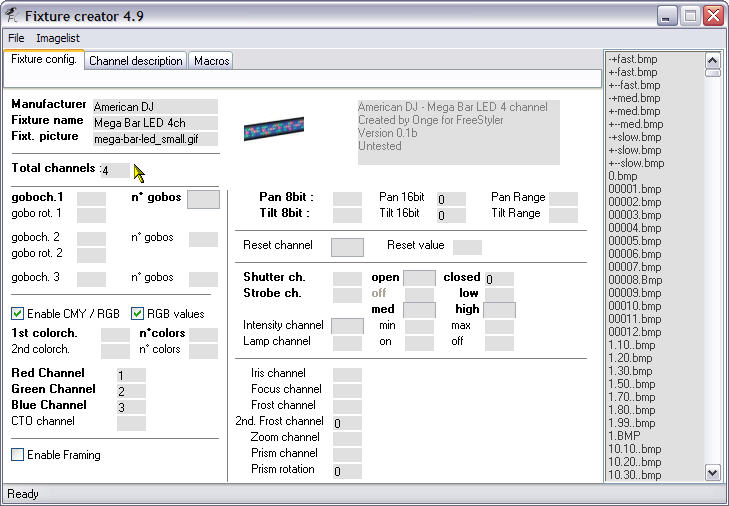The height and width of the screenshot is (506, 729).
Task: Click the Zoom channel input field
Action: coord(347,439)
